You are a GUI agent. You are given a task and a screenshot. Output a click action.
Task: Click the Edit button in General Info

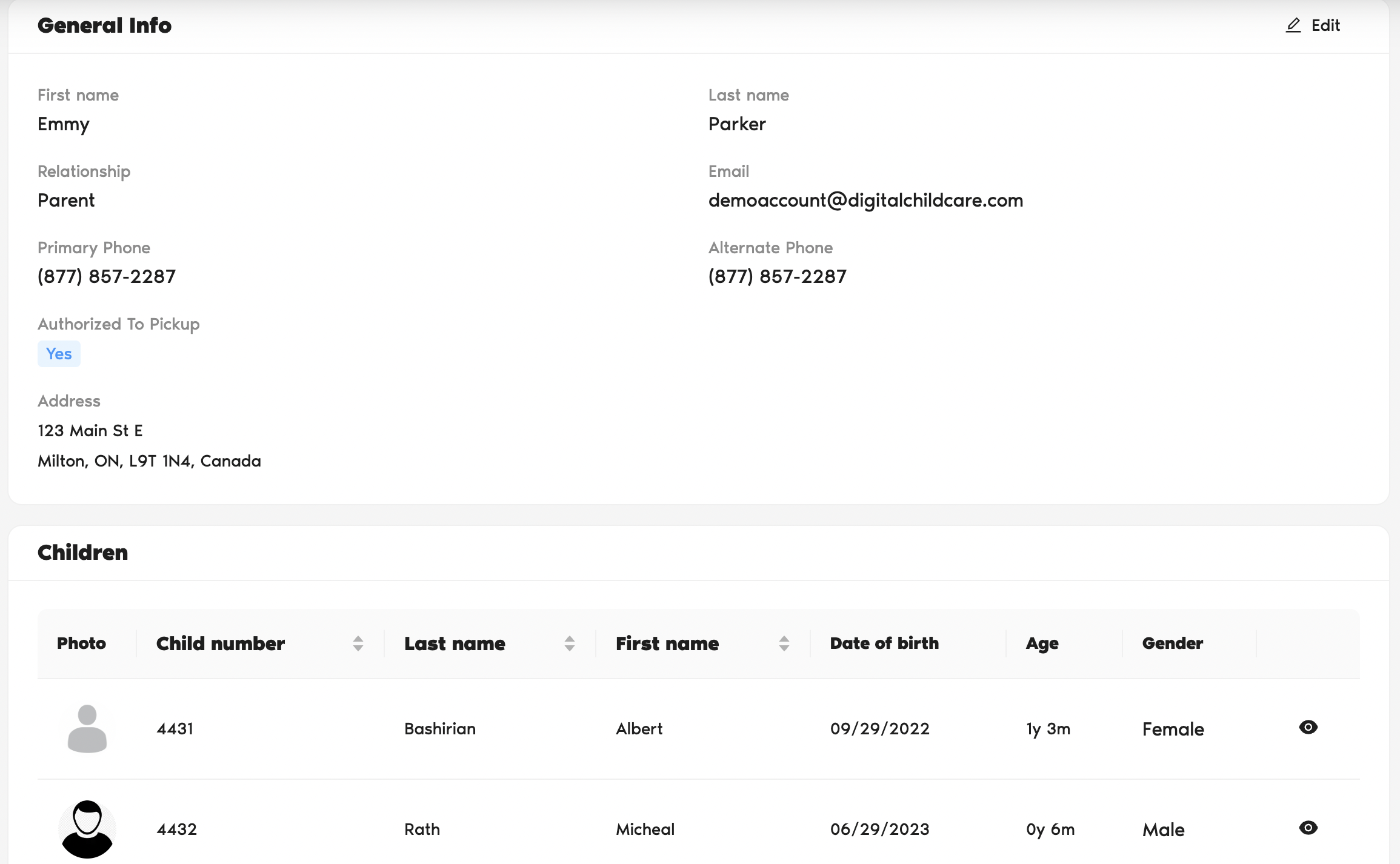1325,25
